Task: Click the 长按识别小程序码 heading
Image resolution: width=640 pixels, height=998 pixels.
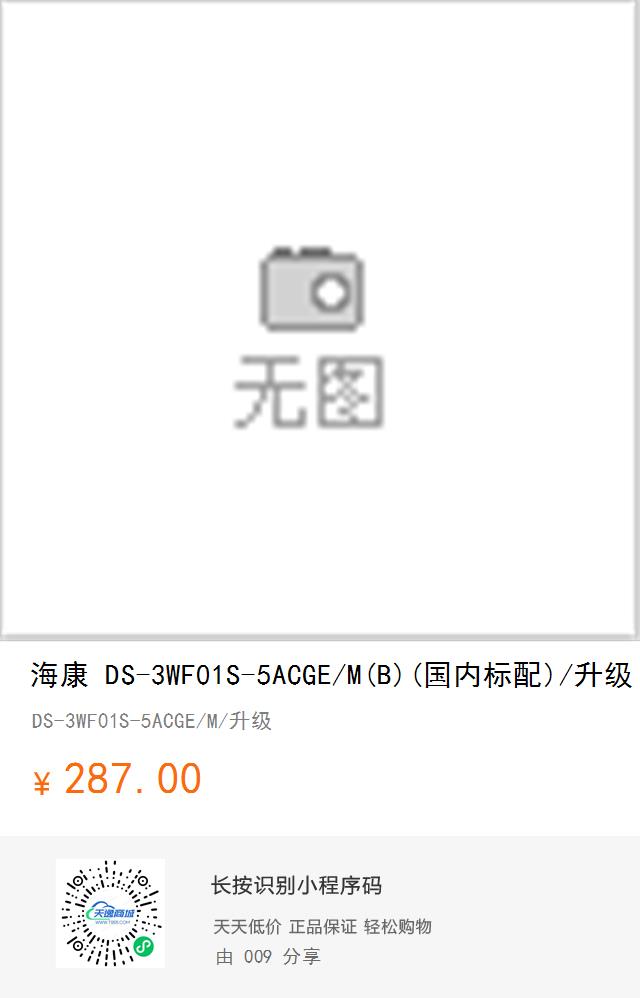Action: coord(296,885)
